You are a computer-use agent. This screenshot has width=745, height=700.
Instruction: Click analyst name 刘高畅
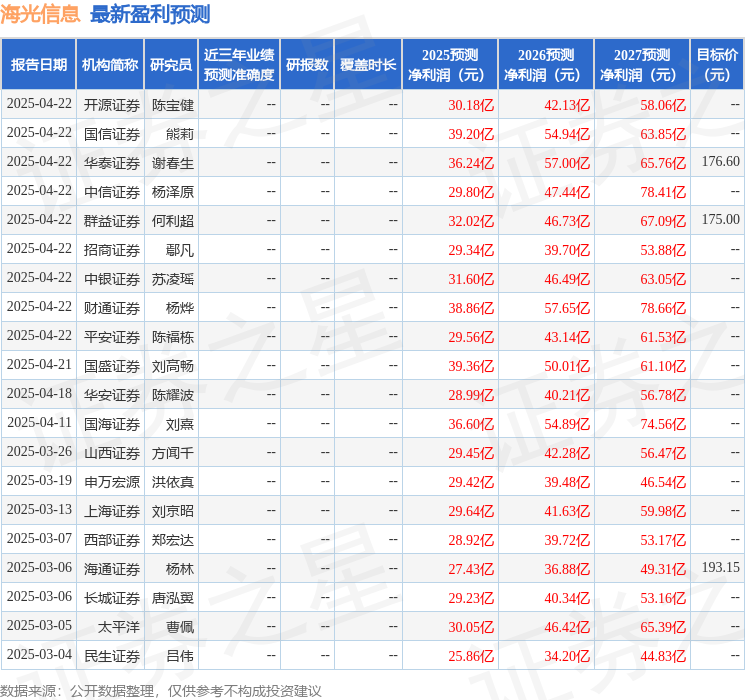click(172, 366)
